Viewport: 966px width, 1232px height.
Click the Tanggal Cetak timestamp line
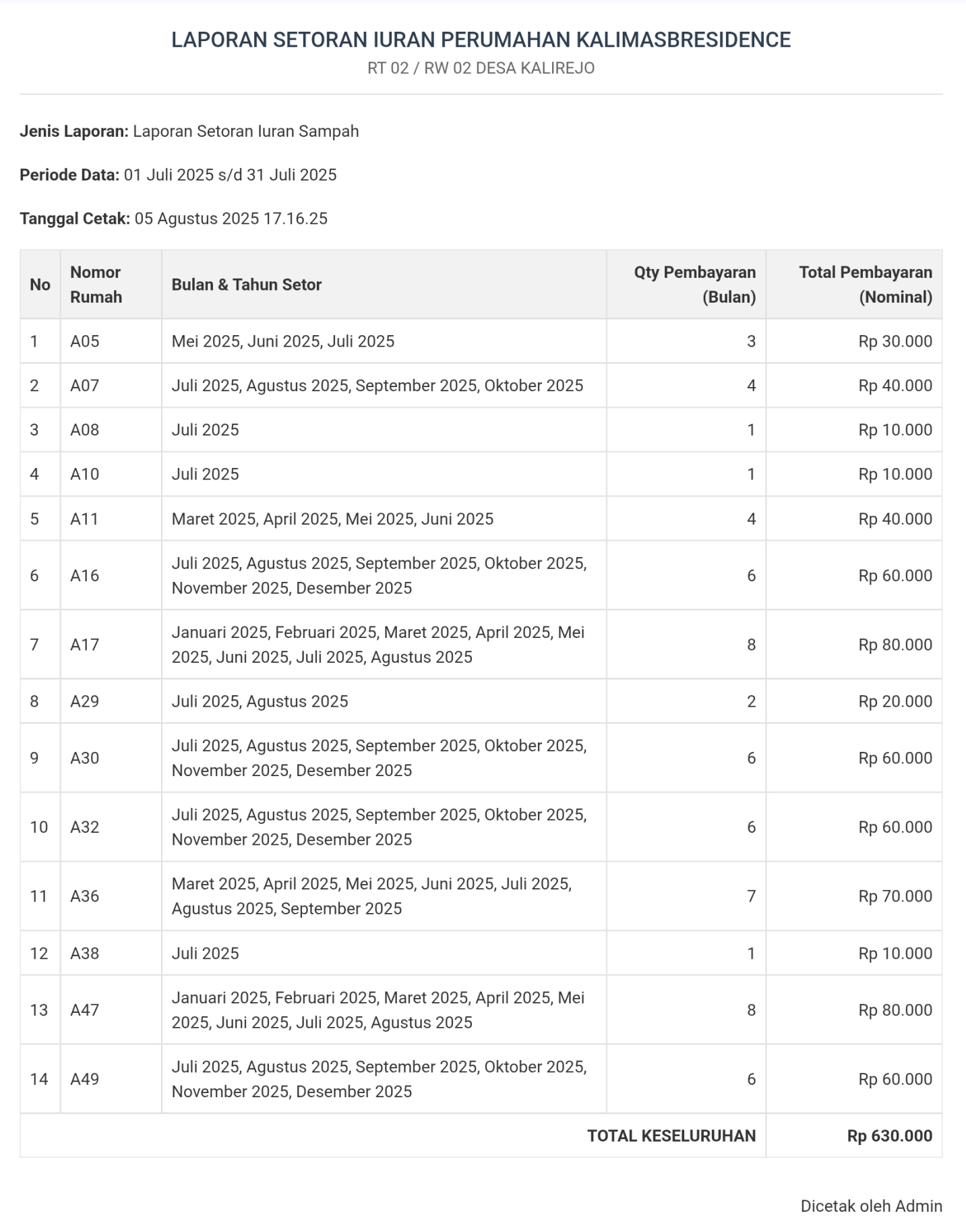tap(173, 218)
